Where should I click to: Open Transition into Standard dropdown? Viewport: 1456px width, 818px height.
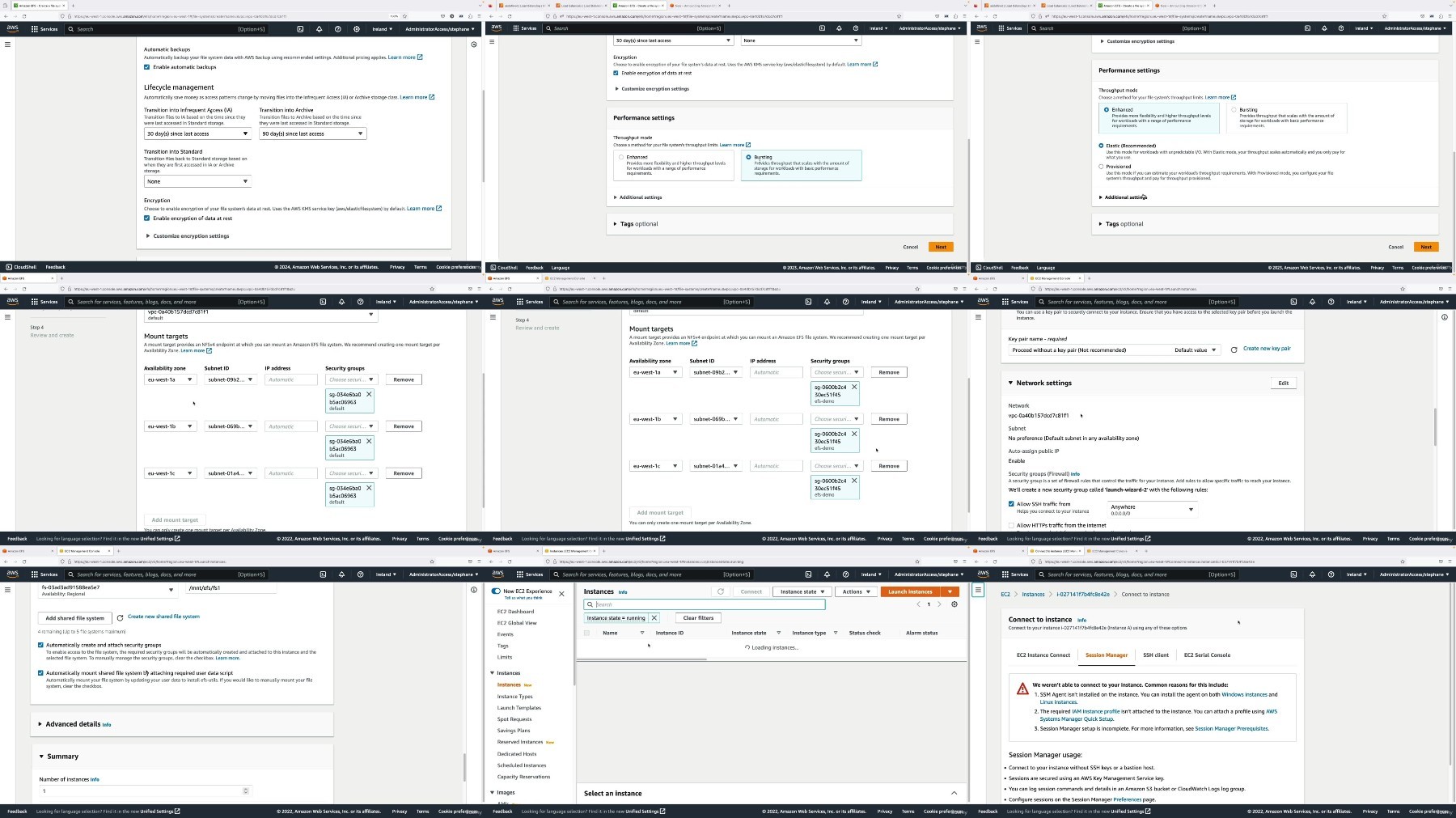click(x=197, y=181)
